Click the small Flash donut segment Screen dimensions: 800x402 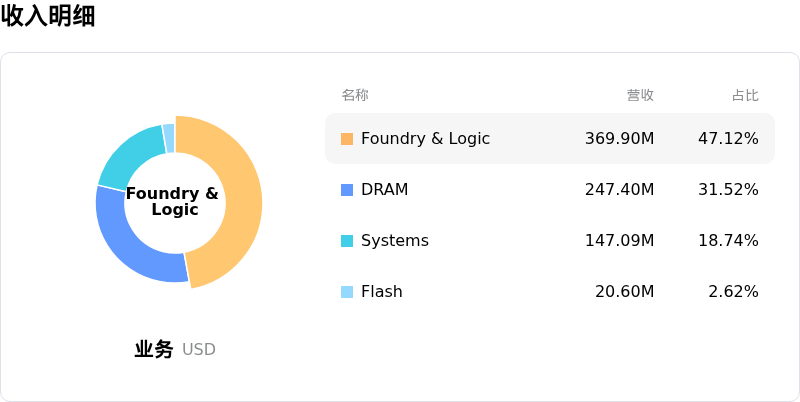[169, 137]
